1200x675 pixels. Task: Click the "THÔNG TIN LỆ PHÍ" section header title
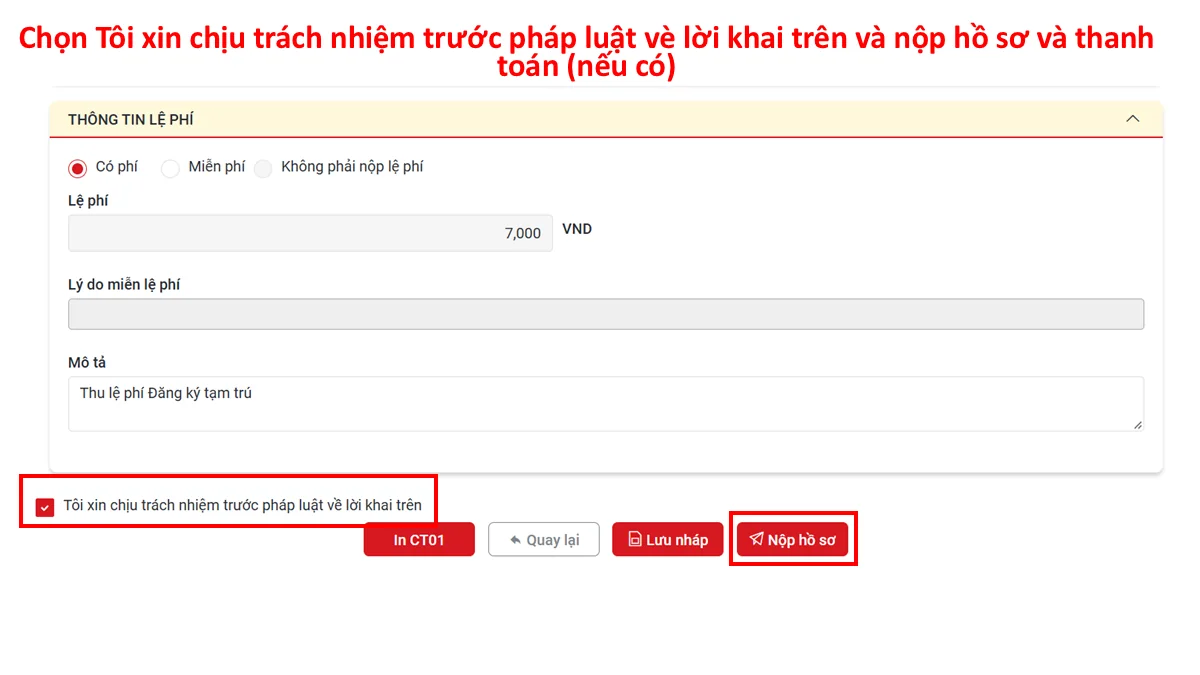(x=131, y=119)
